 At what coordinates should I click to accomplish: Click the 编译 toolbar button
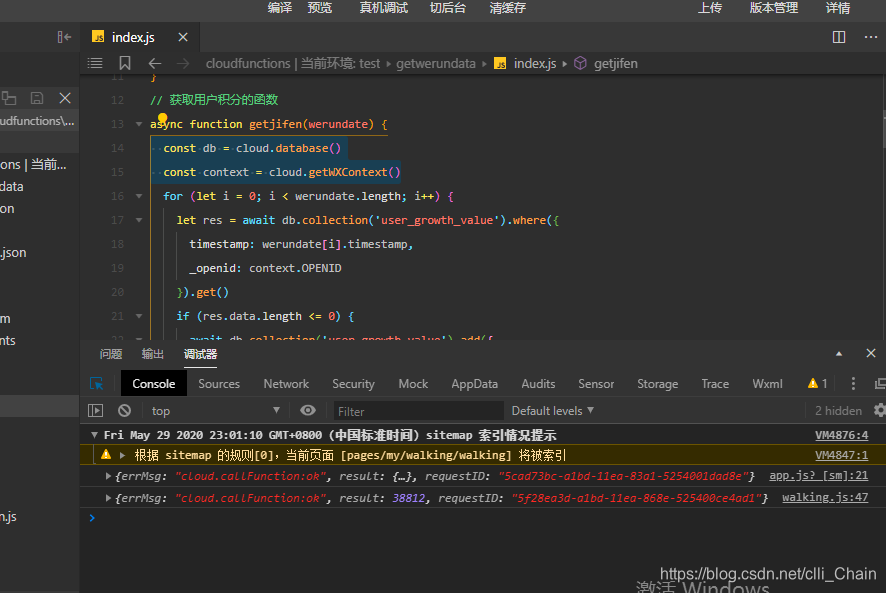(280, 8)
